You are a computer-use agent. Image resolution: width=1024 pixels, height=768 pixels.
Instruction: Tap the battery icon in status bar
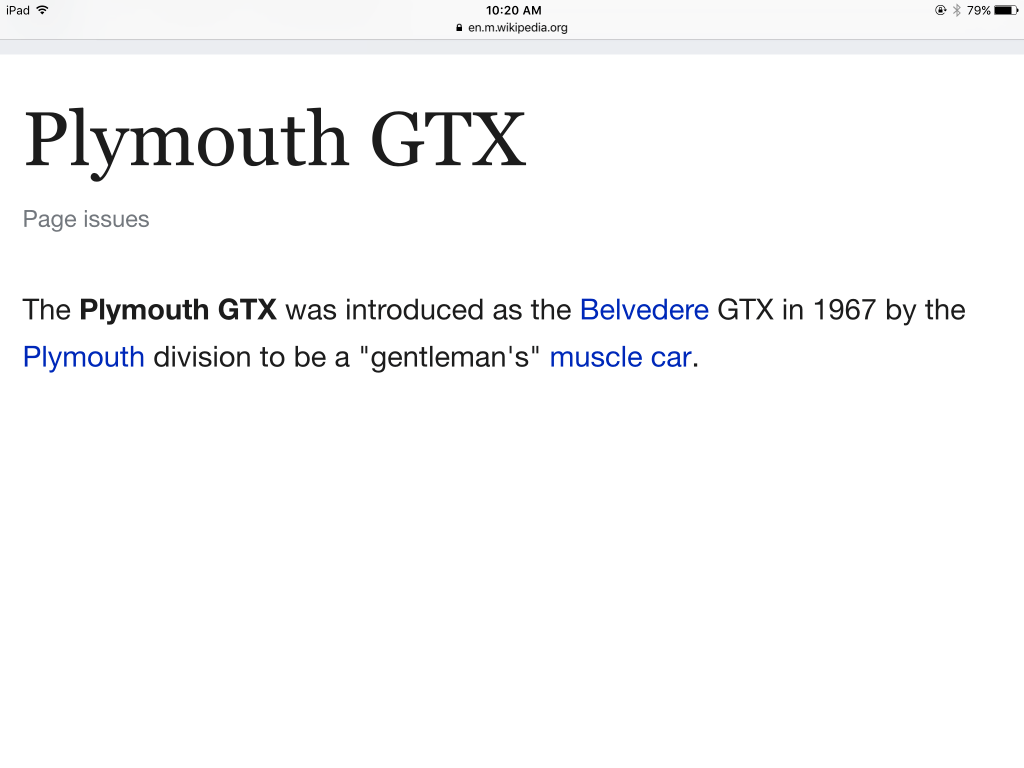click(1005, 10)
